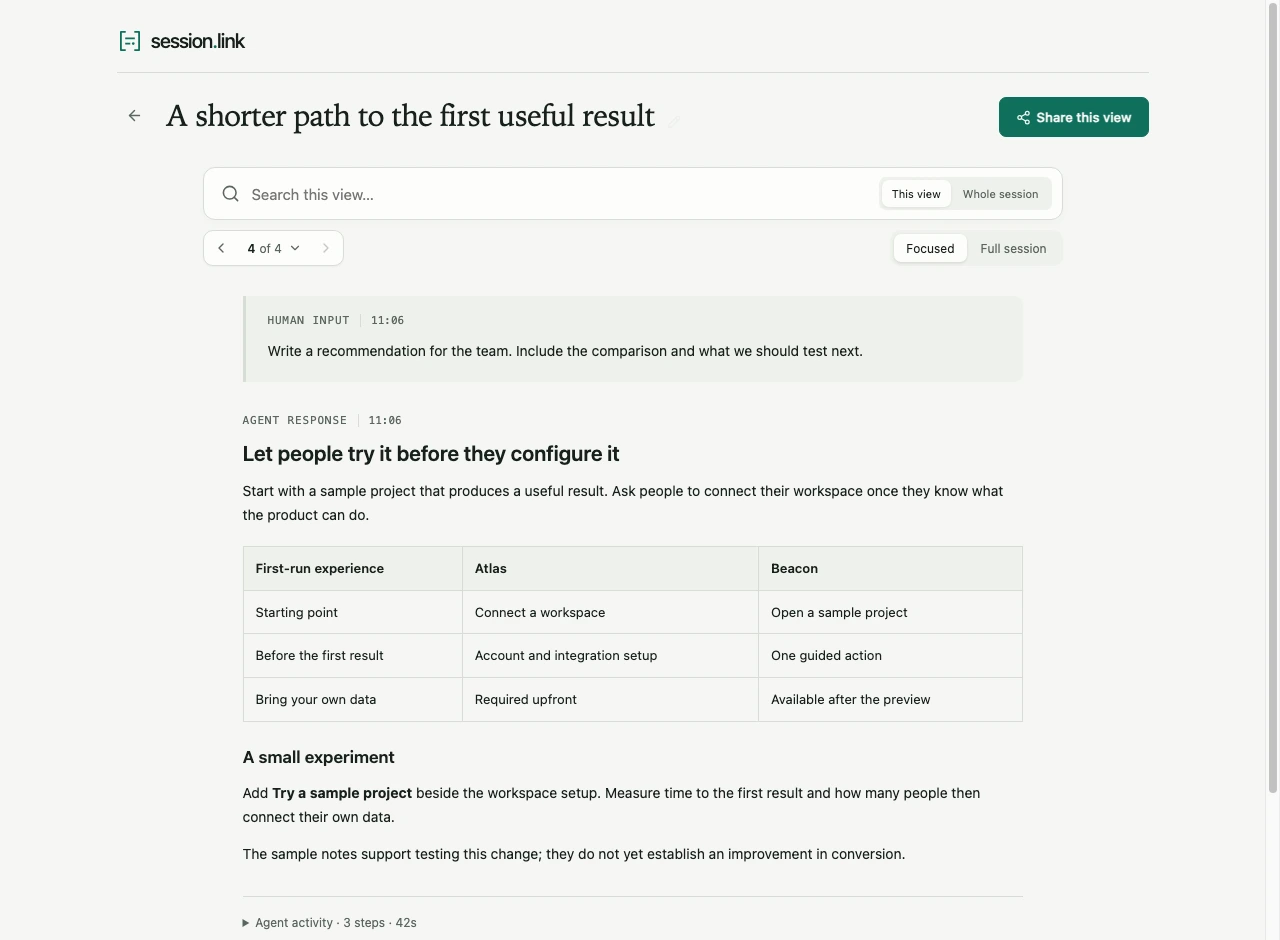The image size is (1280, 940).
Task: Click the page title text
Action: point(410,116)
